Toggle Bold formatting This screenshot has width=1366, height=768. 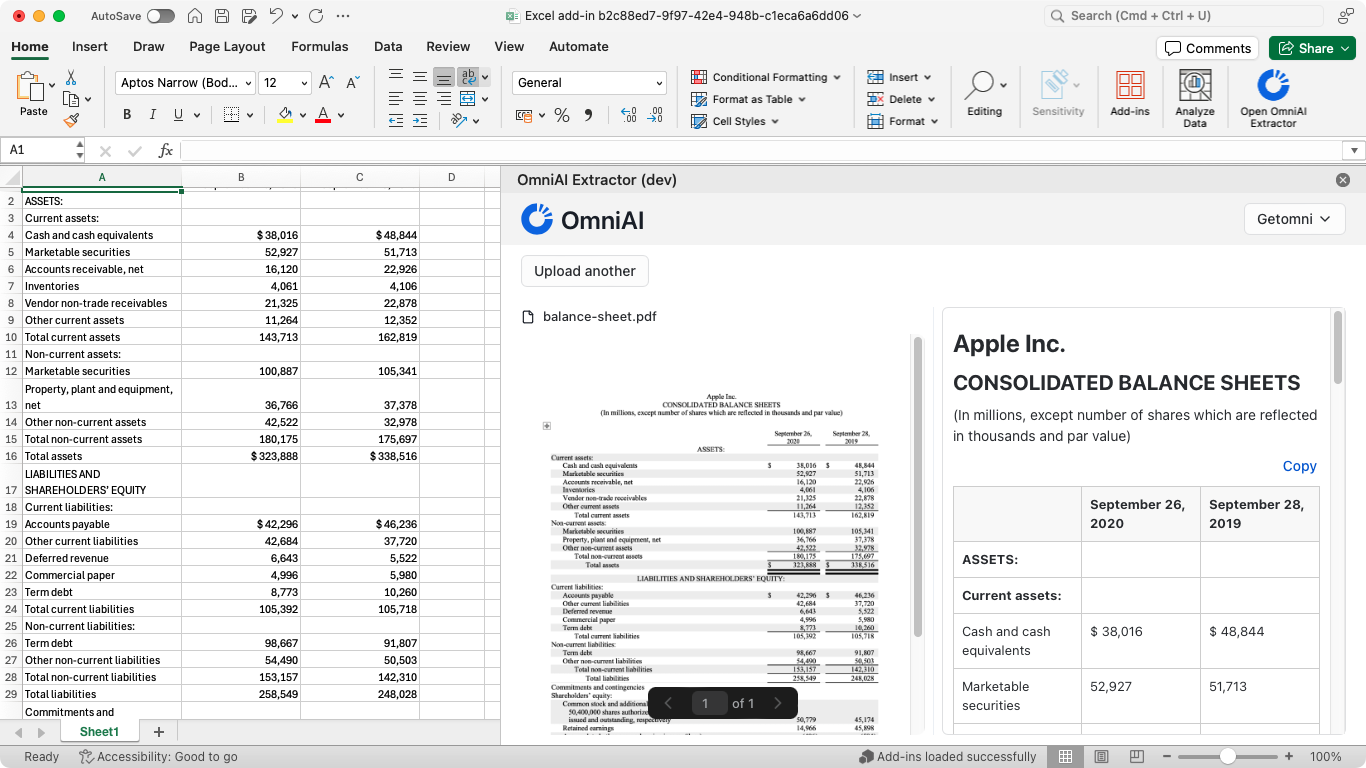[128, 115]
